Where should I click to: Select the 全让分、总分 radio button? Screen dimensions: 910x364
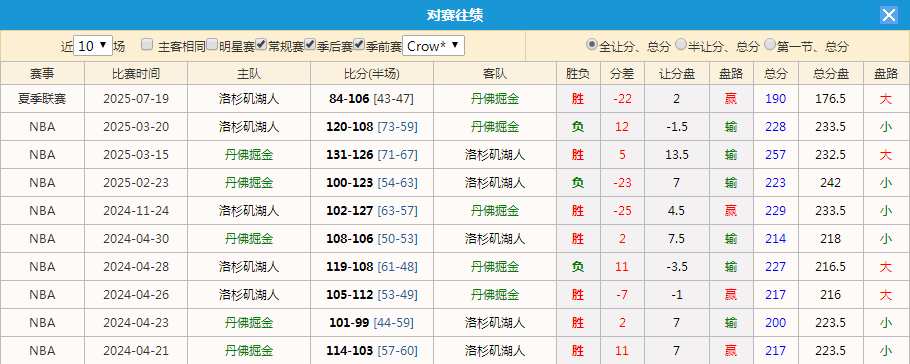tap(591, 44)
